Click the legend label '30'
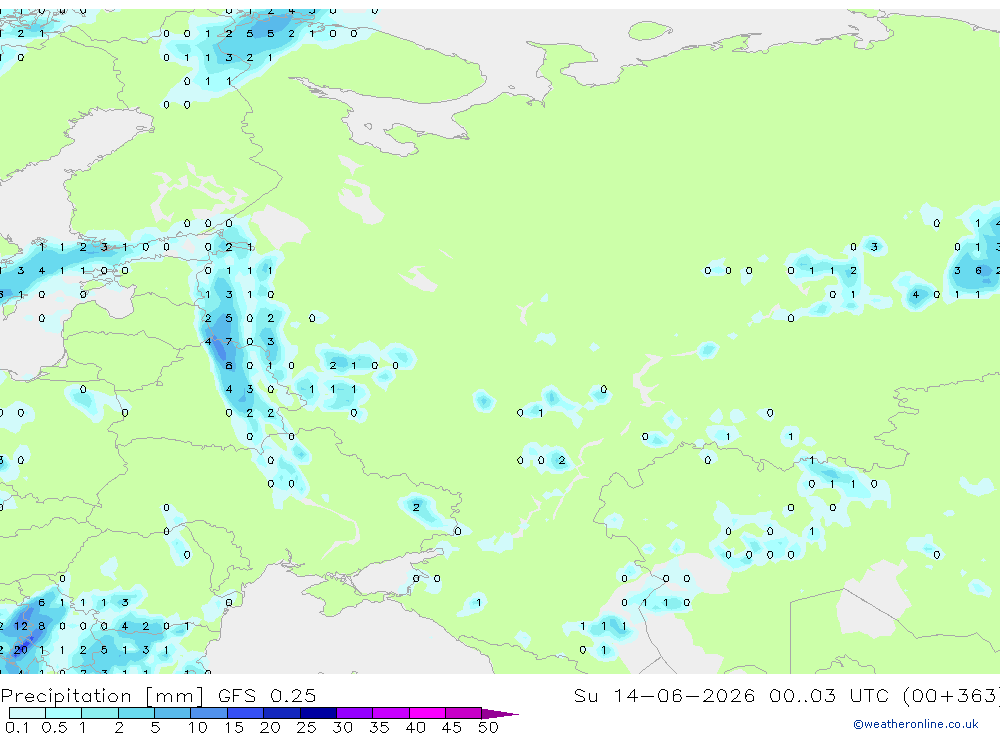The image size is (1000, 733). [342, 727]
